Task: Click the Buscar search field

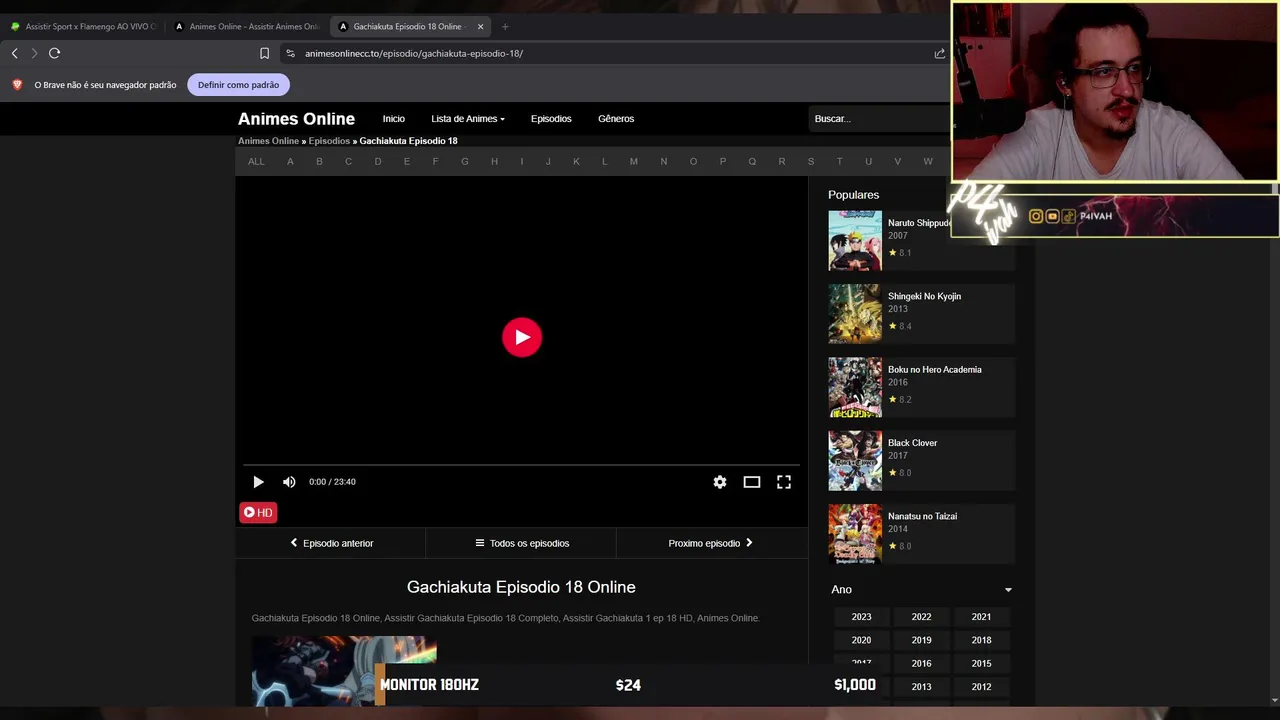Action: click(x=878, y=118)
